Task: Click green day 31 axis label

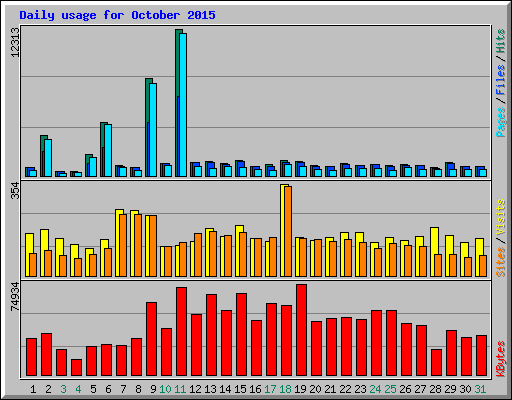Action: (x=480, y=389)
